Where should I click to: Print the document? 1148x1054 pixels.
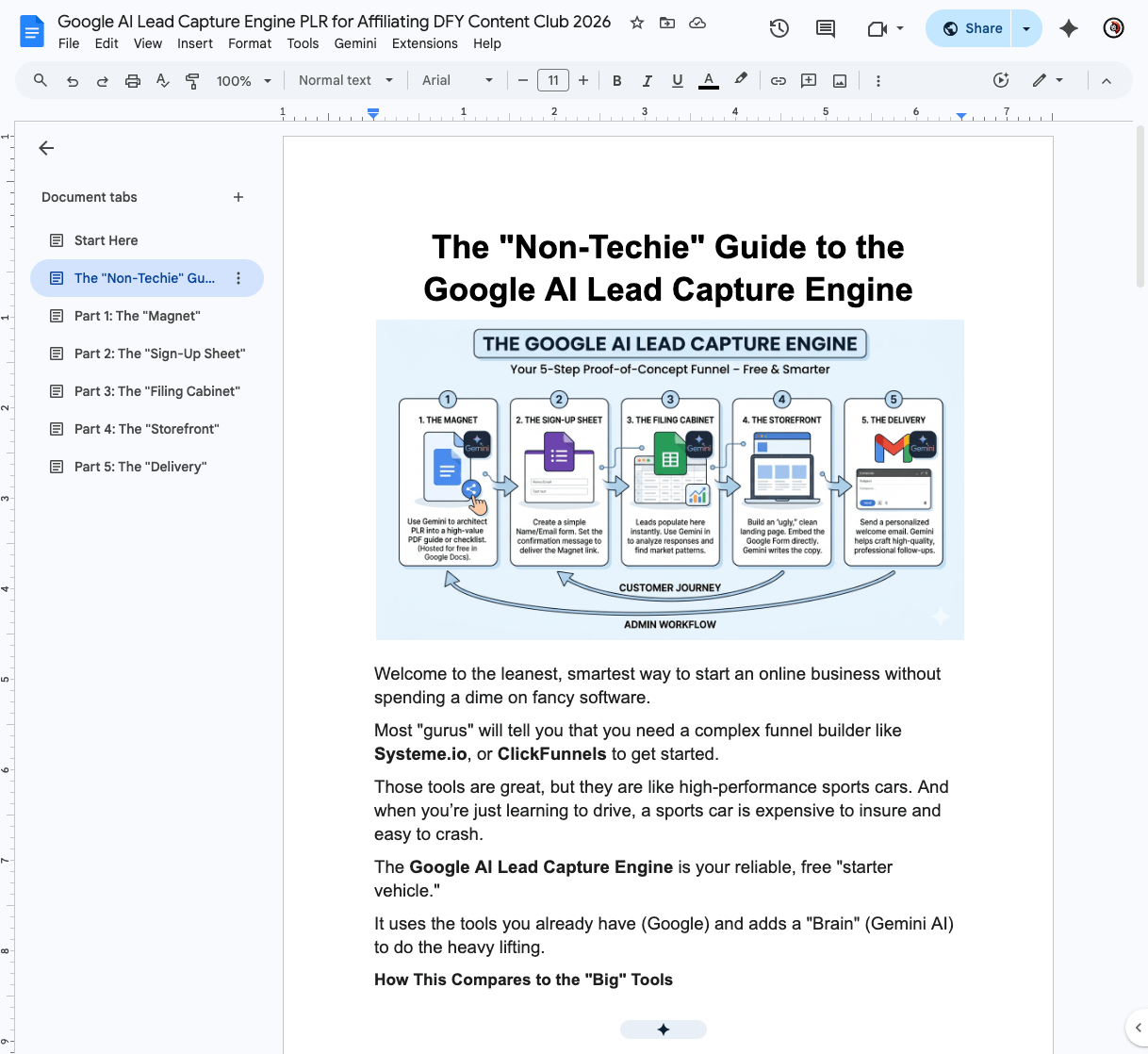pyautogui.click(x=133, y=81)
